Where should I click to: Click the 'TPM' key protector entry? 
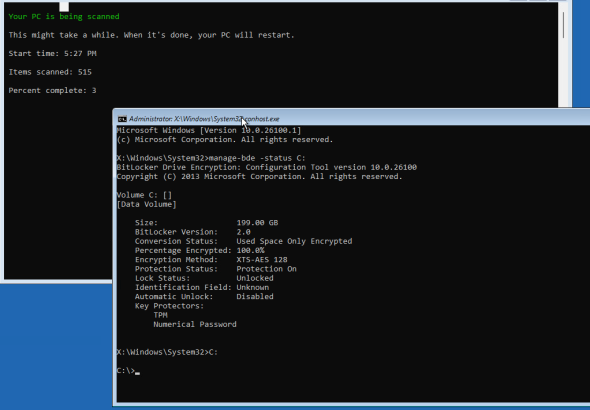(x=160, y=315)
